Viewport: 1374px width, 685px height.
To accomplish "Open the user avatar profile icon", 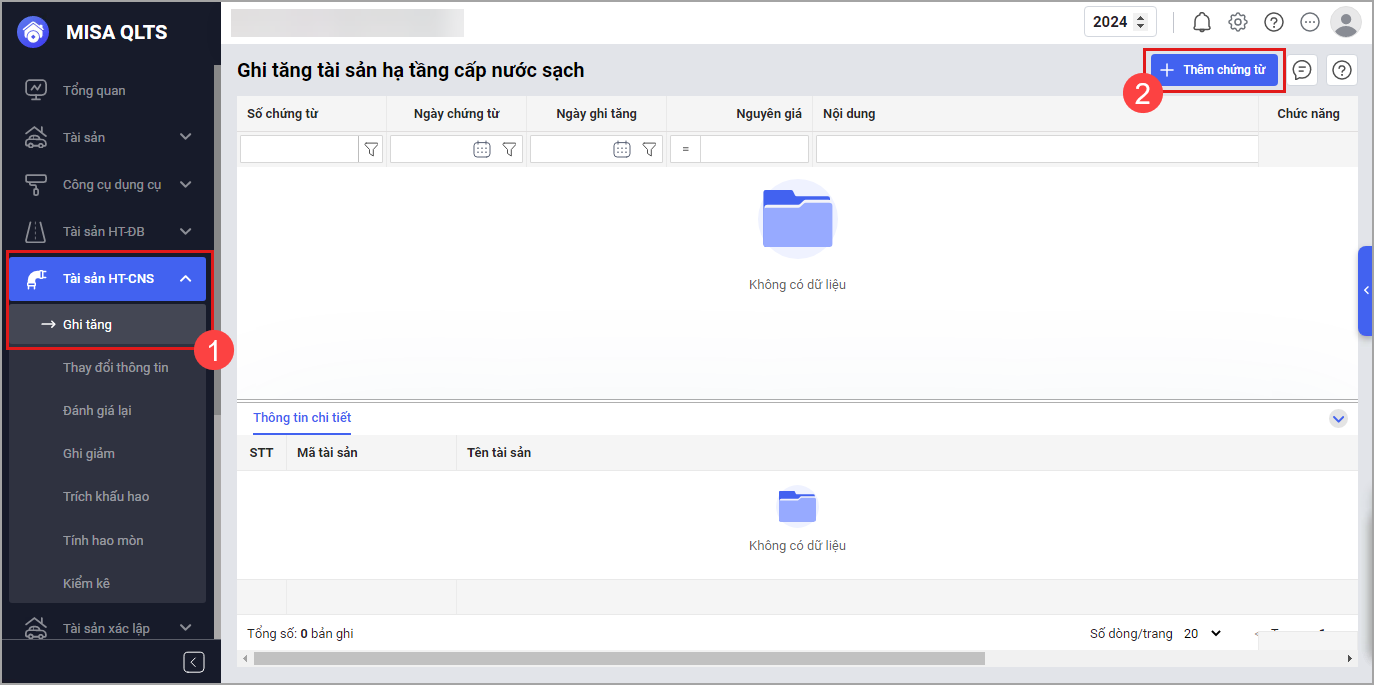I will coord(1346,22).
